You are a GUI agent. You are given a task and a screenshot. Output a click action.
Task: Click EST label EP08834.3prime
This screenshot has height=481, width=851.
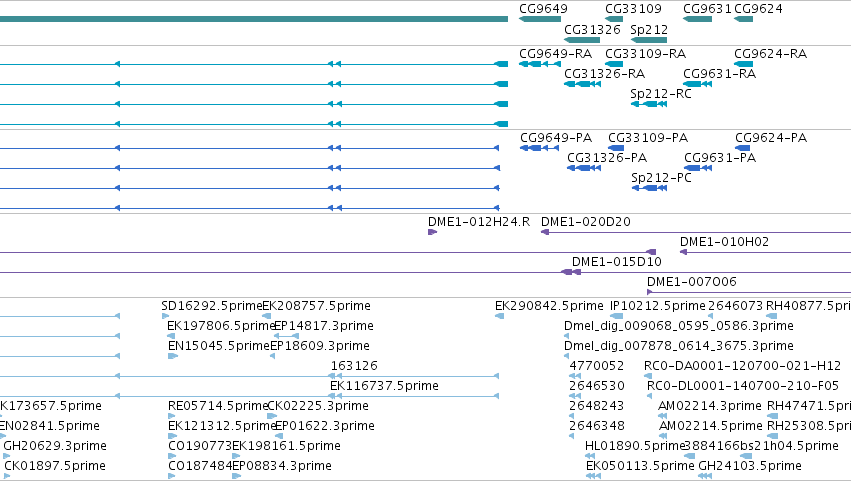(x=282, y=466)
